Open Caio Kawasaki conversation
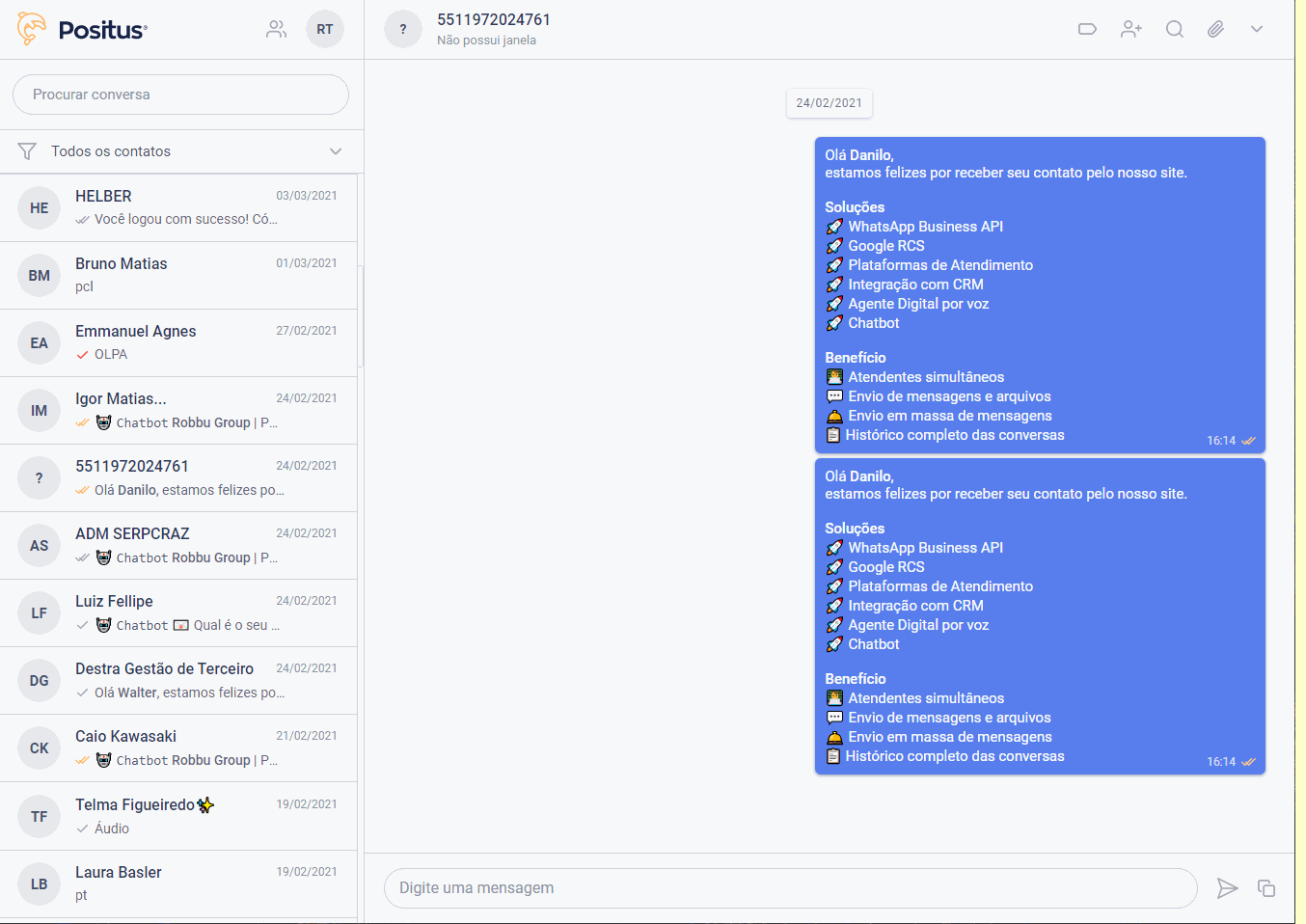 (178, 747)
